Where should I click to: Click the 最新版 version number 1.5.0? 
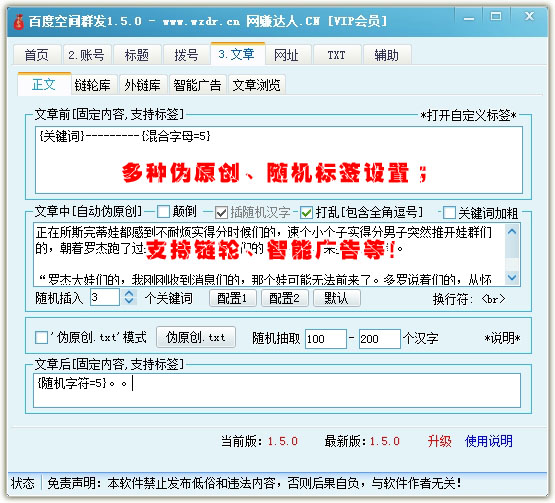point(385,441)
